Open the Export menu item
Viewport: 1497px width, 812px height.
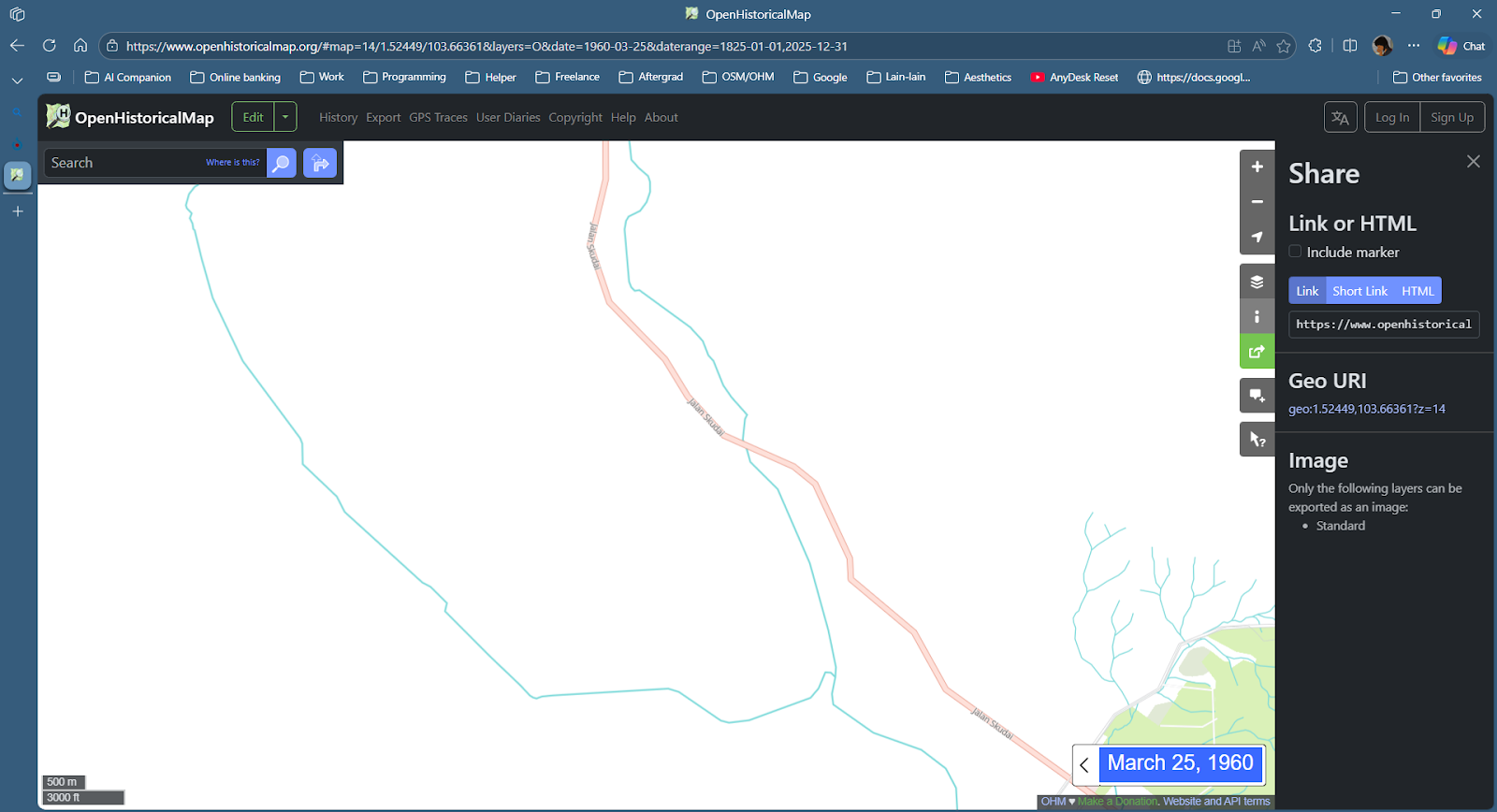tap(383, 118)
